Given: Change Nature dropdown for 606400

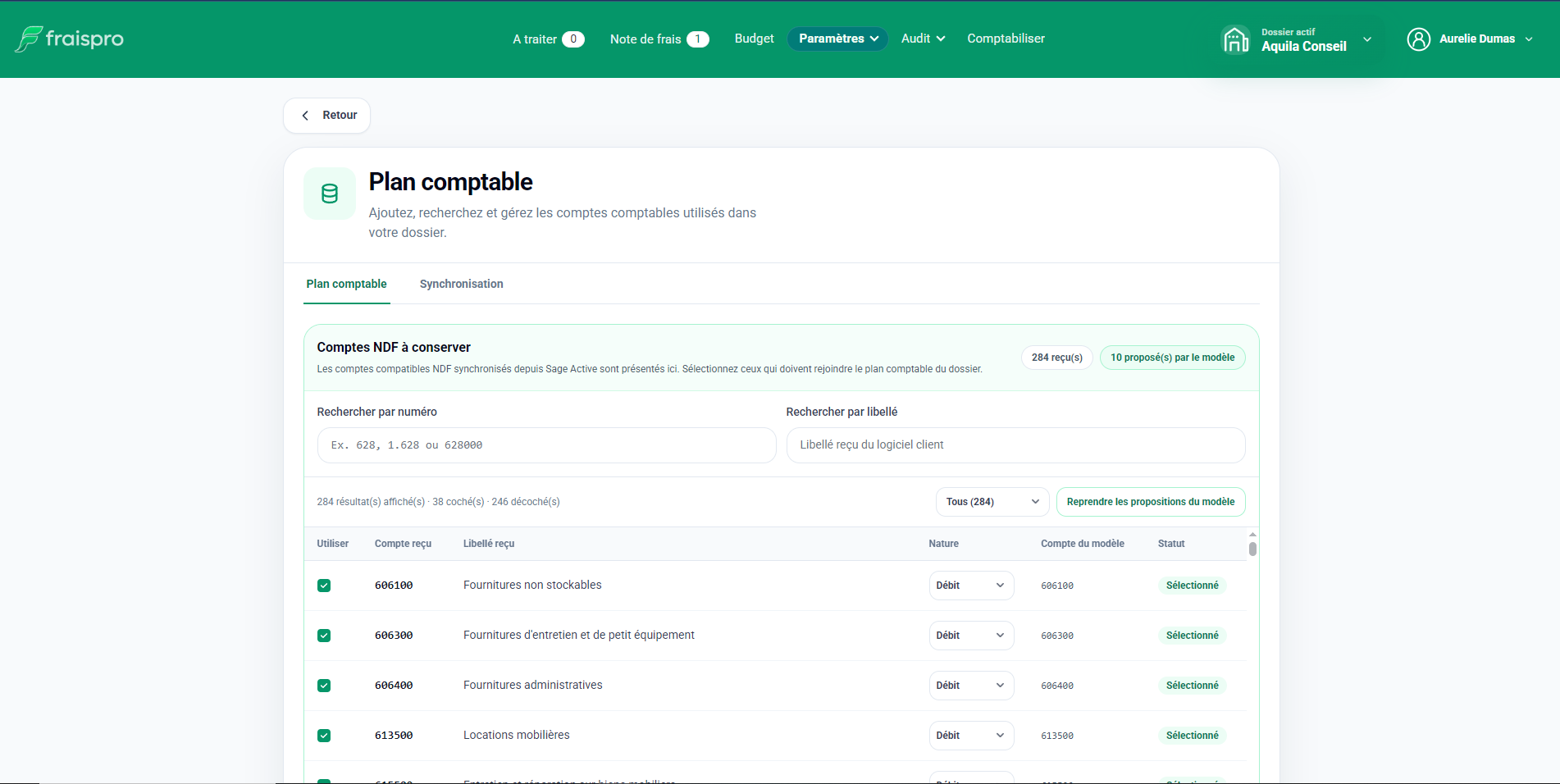Looking at the screenshot, I should (971, 686).
